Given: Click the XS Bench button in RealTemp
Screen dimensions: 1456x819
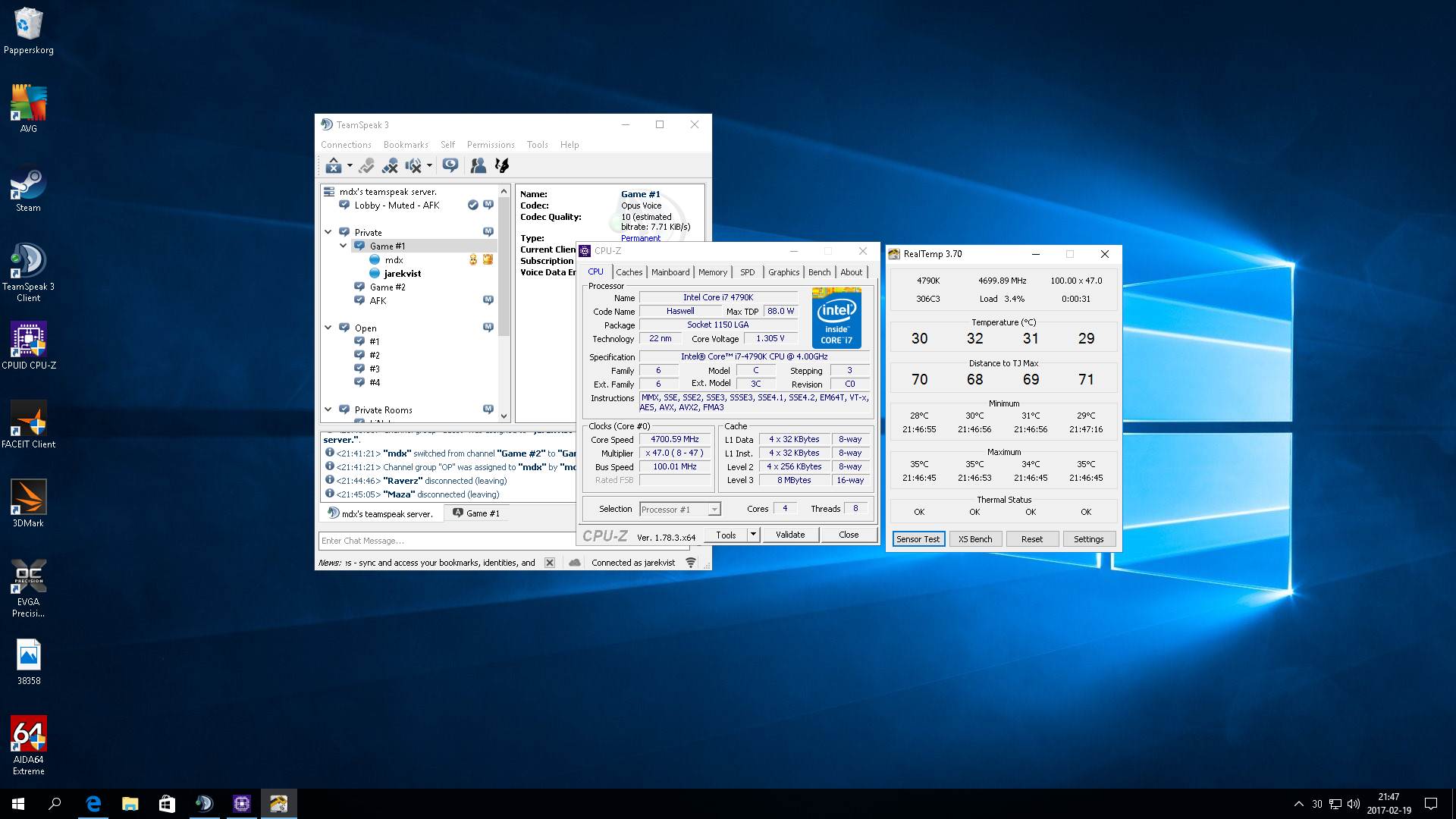Looking at the screenshot, I should 975,539.
